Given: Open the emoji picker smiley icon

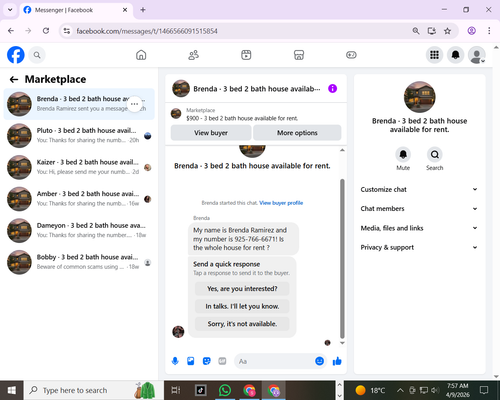Looking at the screenshot, I should (319, 361).
